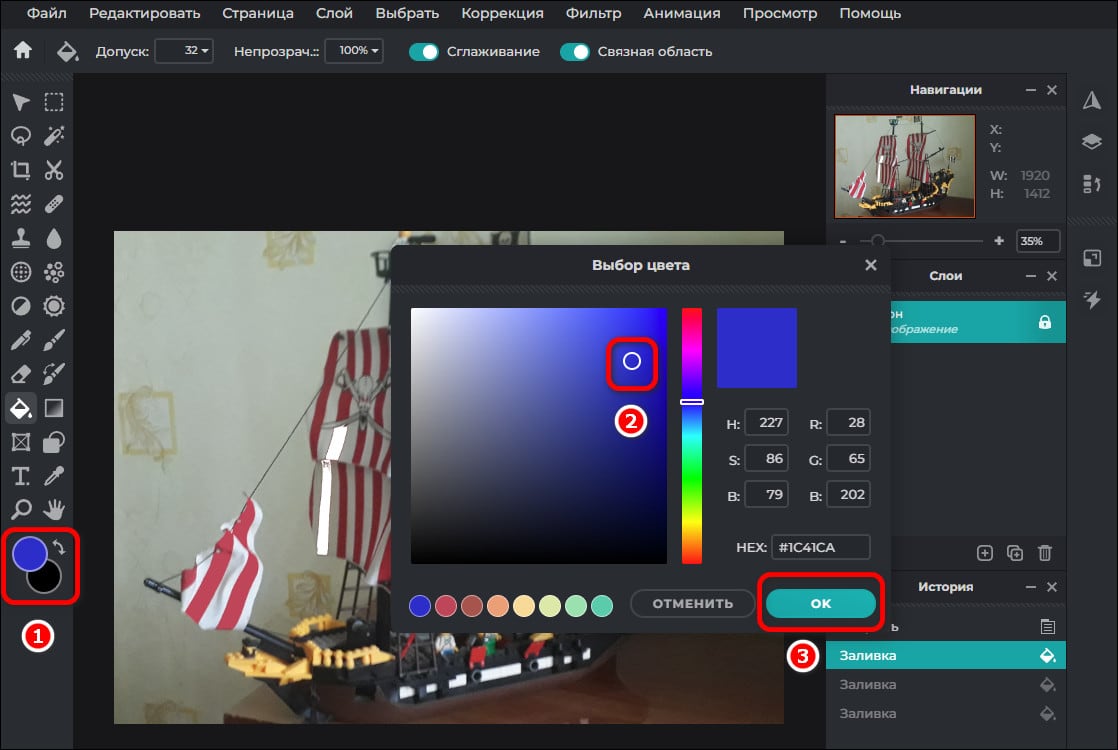Screen dimensions: 1118x750
Task: Select the Crop tool
Action: pyautogui.click(x=21, y=170)
